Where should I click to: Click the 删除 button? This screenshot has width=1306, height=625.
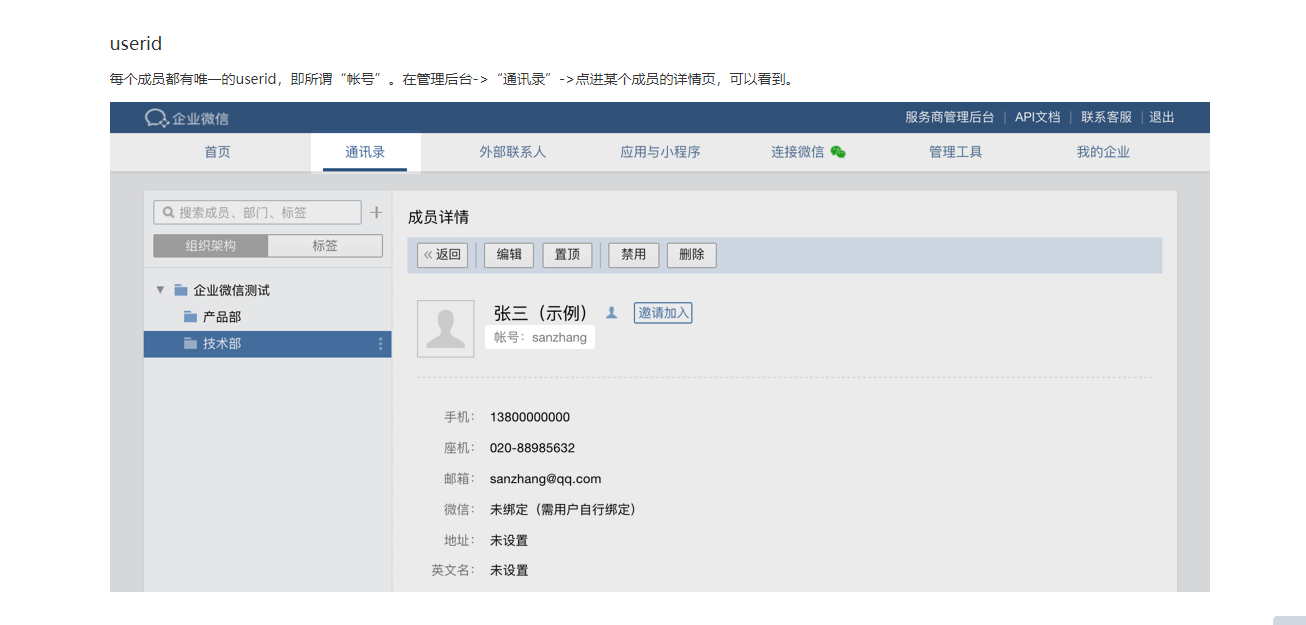691,255
